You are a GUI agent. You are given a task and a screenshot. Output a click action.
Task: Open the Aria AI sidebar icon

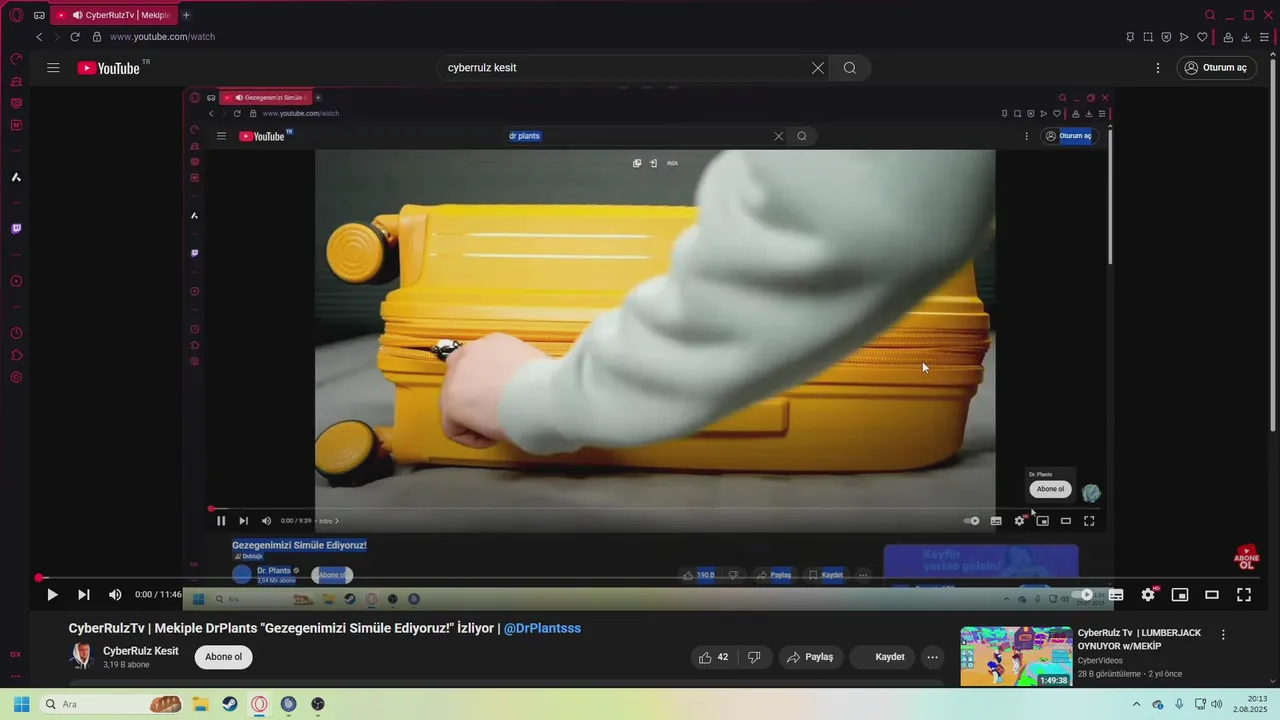point(16,177)
